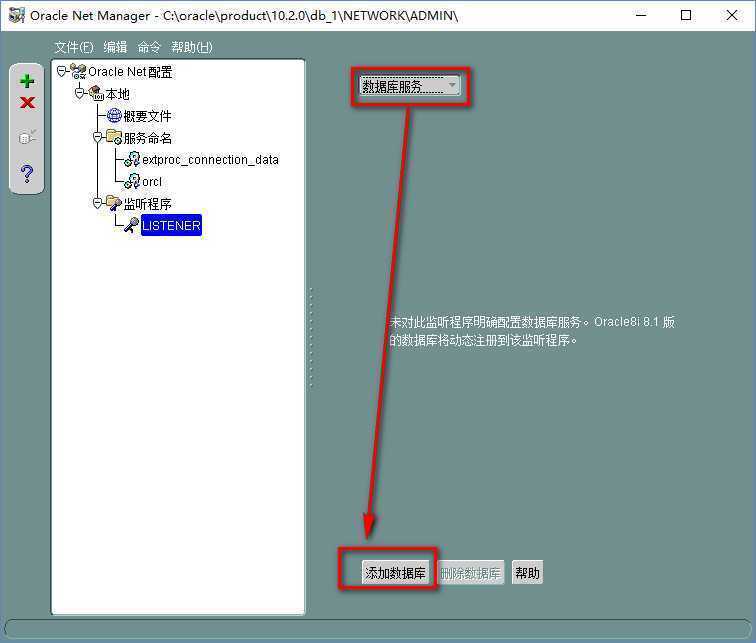756x643 pixels.
Task: Click the 监听程序 folder icon
Action: (114, 203)
